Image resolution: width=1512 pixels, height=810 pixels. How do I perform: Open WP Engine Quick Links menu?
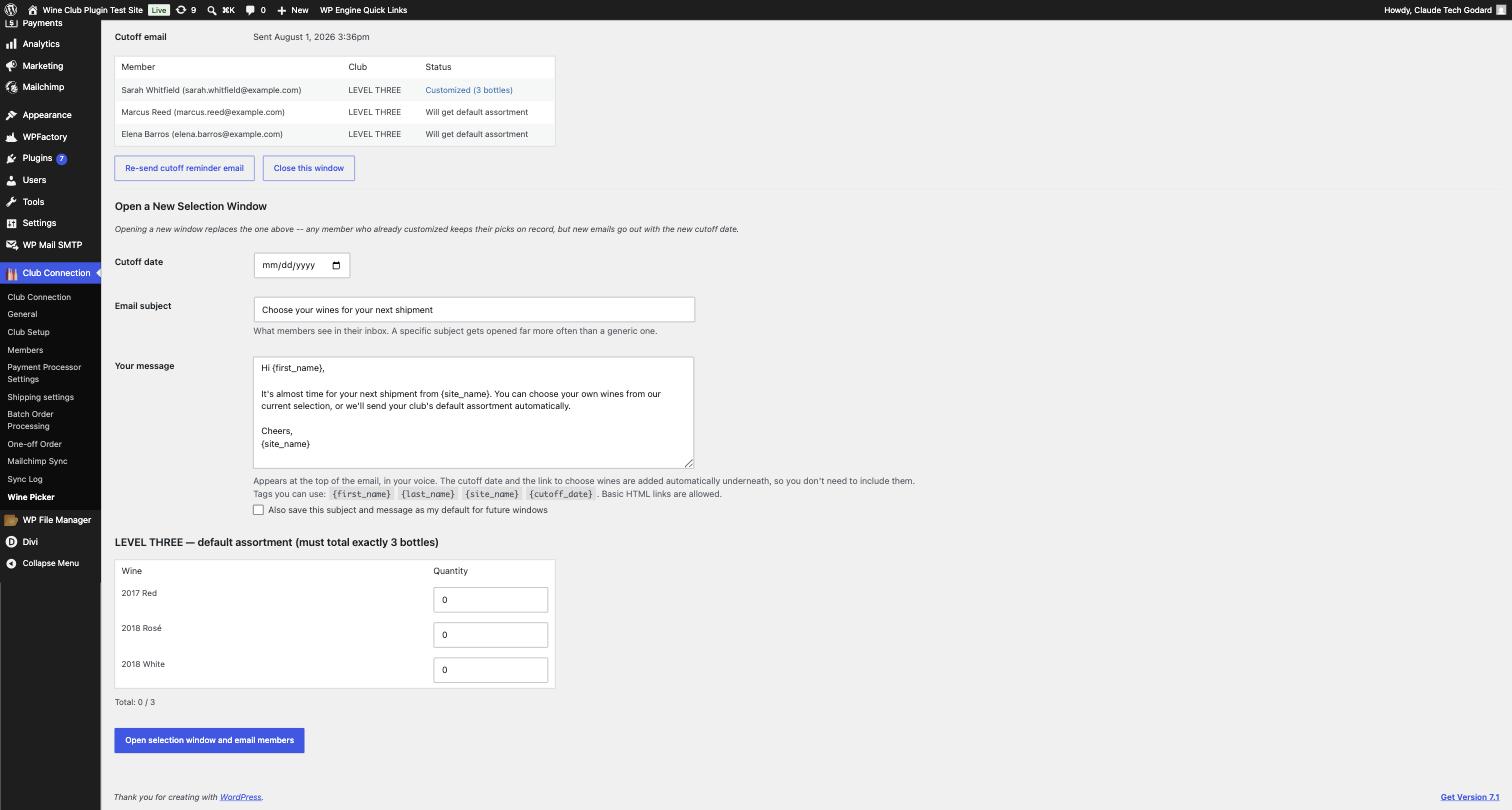pyautogui.click(x=363, y=10)
